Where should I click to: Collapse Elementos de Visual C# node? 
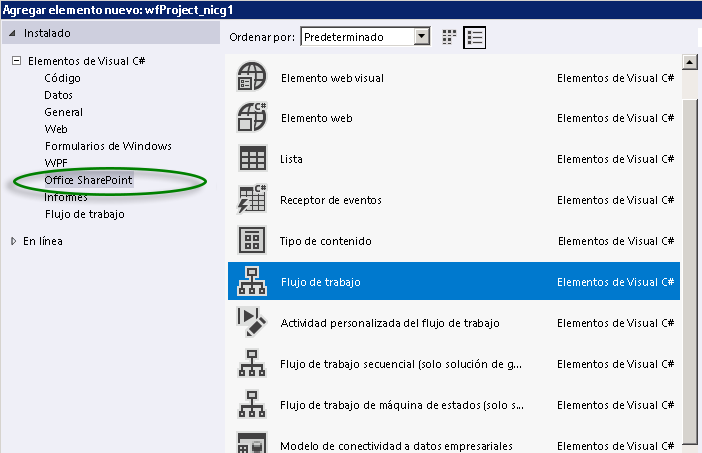[x=17, y=60]
